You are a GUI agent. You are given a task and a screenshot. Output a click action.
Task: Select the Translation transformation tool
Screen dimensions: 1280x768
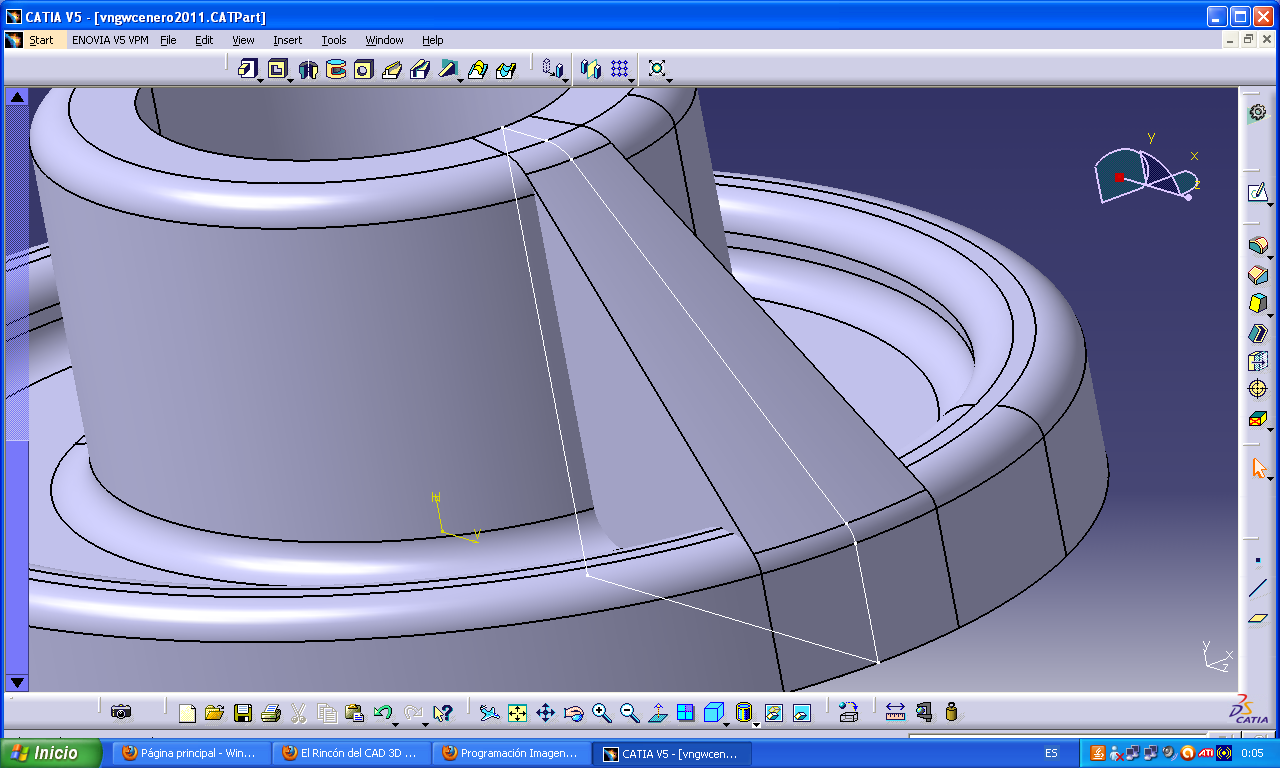(x=551, y=69)
